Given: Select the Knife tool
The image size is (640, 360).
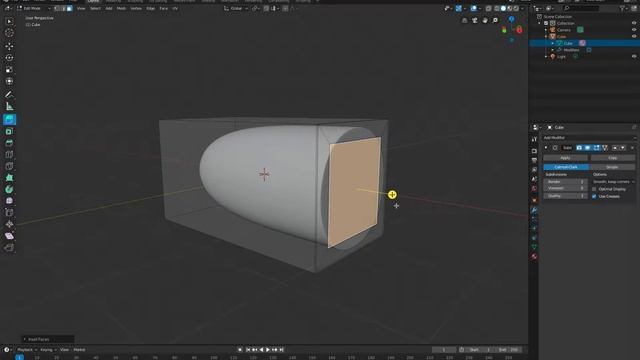Looking at the screenshot, I should 9,166.
